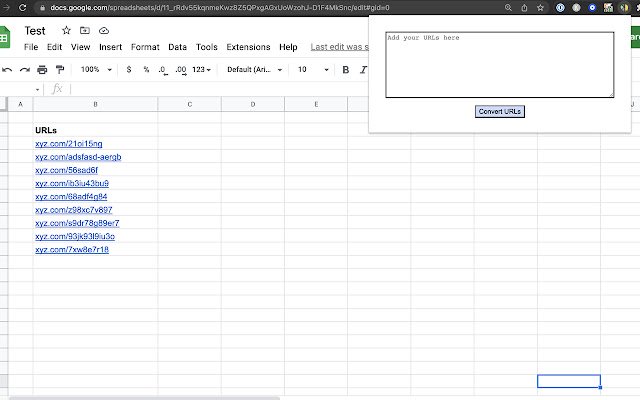Click the browser address bar URL
The width and height of the screenshot is (640, 400).
[220, 7]
